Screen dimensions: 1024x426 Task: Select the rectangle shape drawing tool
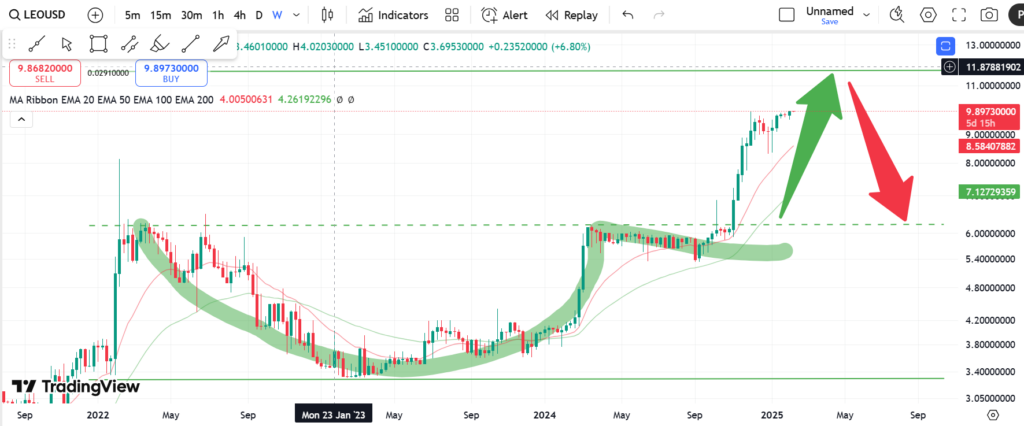(97, 43)
